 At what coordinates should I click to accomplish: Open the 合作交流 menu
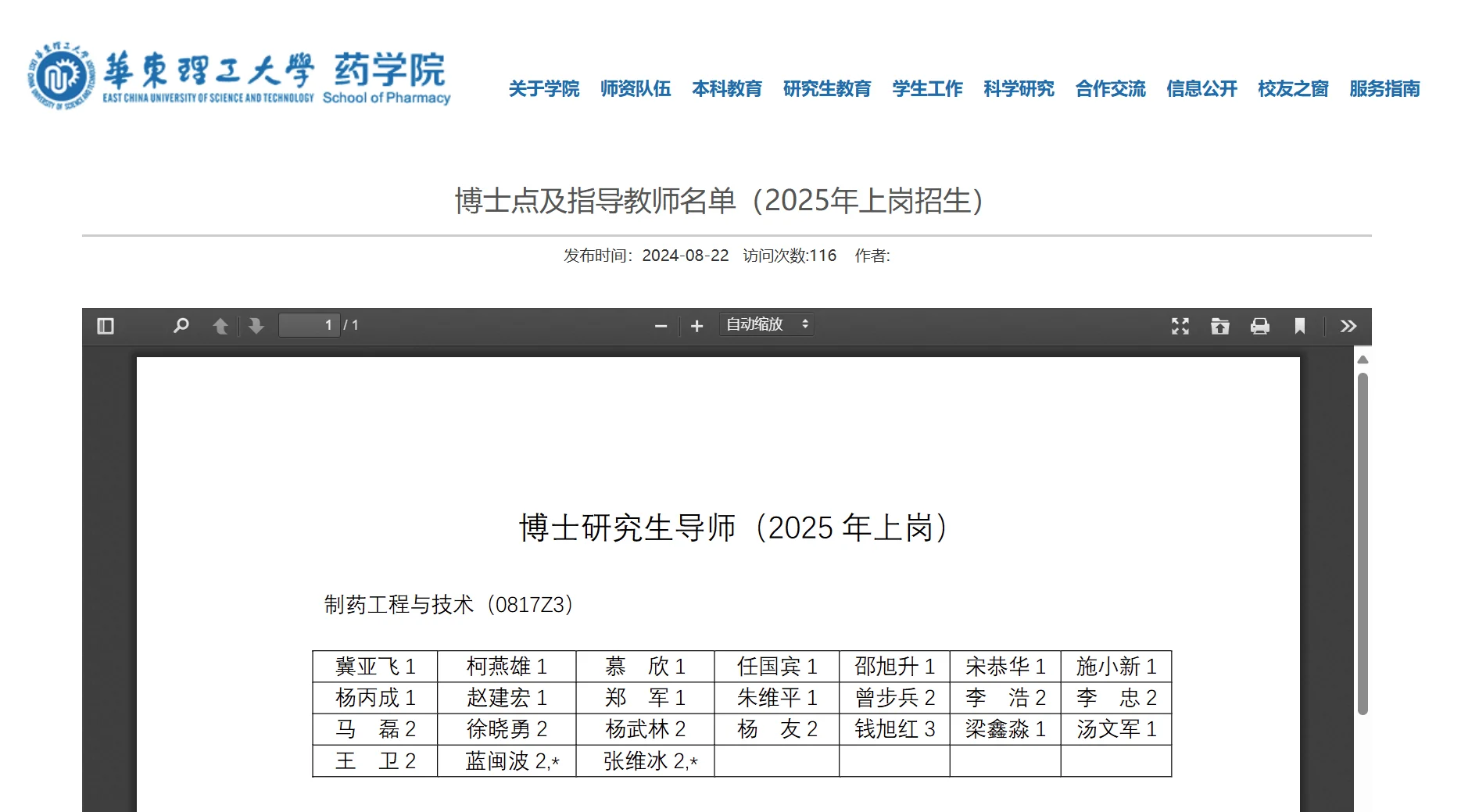point(1111,89)
